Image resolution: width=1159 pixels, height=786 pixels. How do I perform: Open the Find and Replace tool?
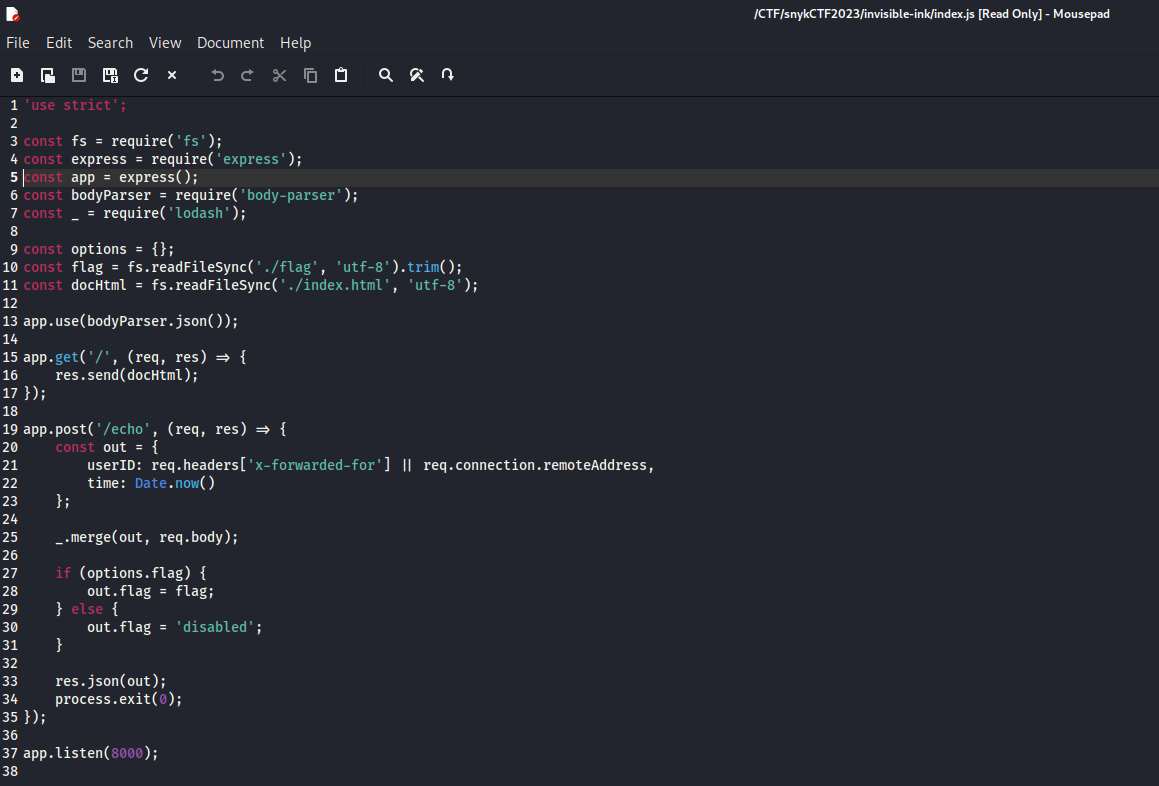(x=417, y=75)
